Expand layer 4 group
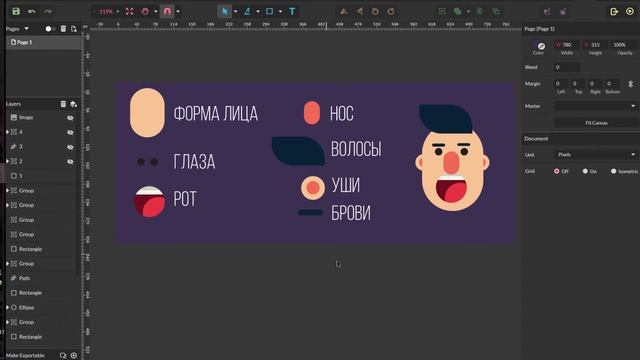The width and height of the screenshot is (640, 360). [x=8, y=132]
